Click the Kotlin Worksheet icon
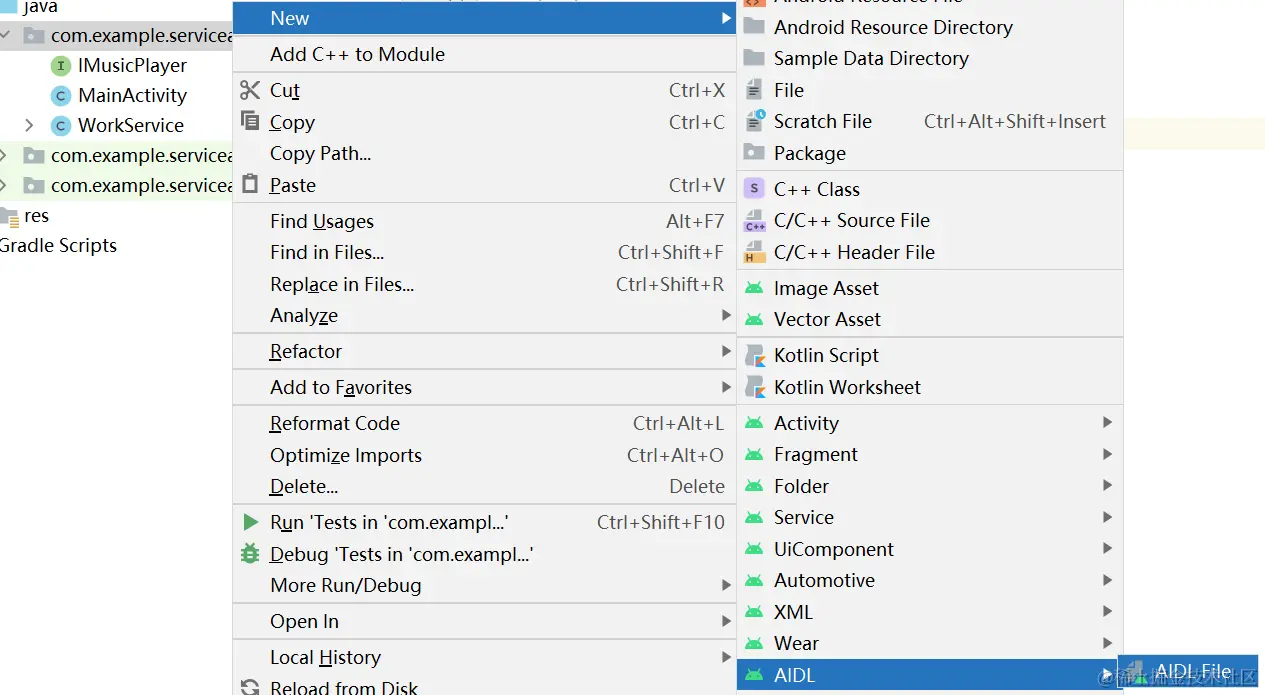1265x695 pixels. pos(755,387)
